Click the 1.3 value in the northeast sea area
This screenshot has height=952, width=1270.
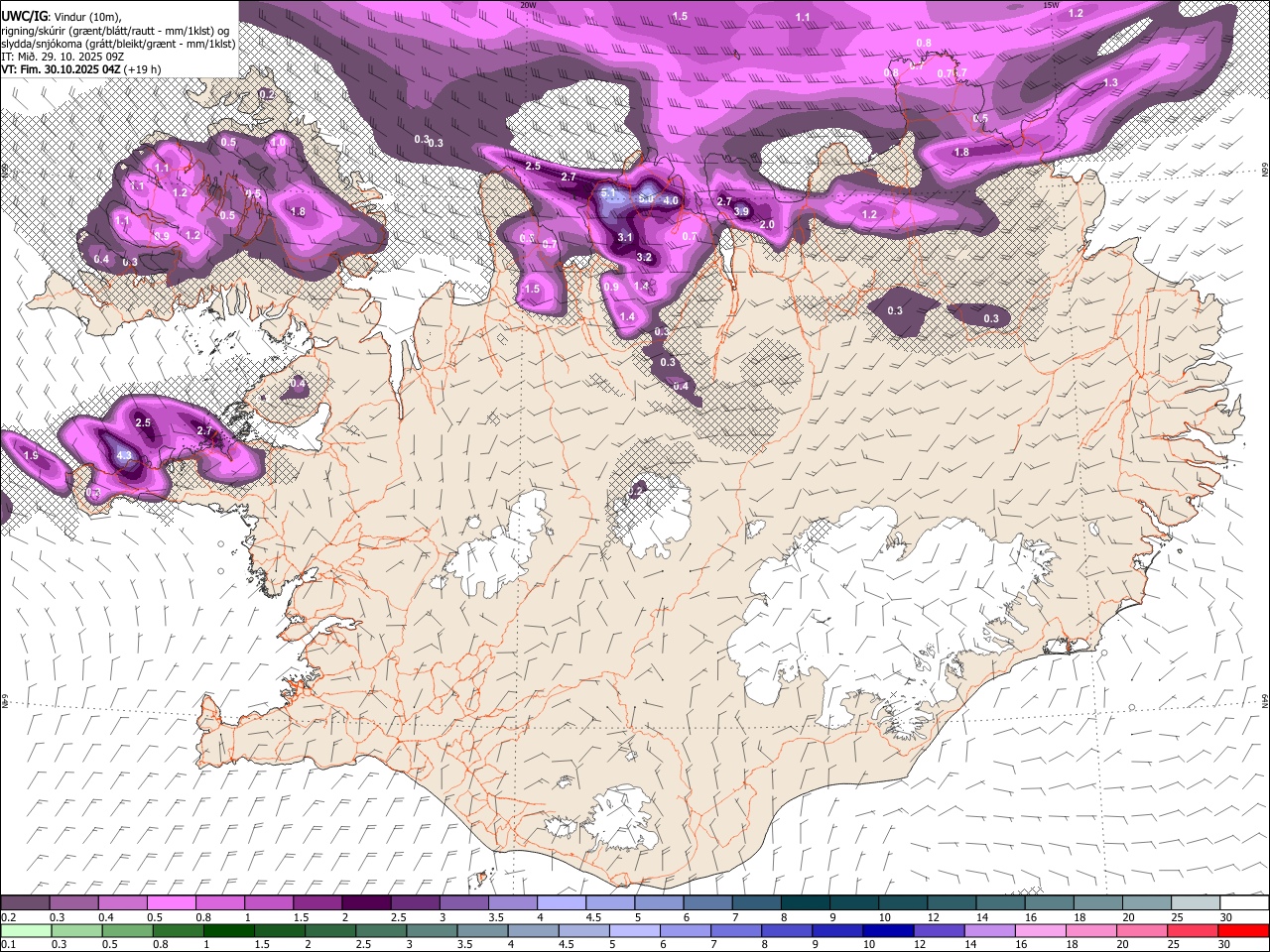(x=1111, y=82)
